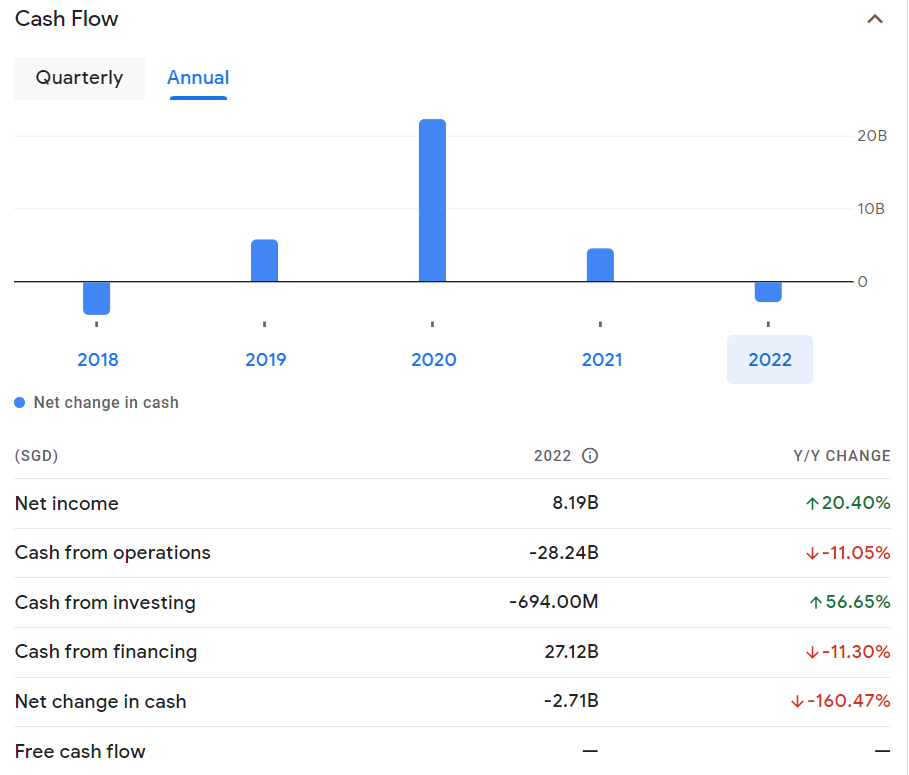Click the 'Cash from investing' row label

click(x=105, y=602)
